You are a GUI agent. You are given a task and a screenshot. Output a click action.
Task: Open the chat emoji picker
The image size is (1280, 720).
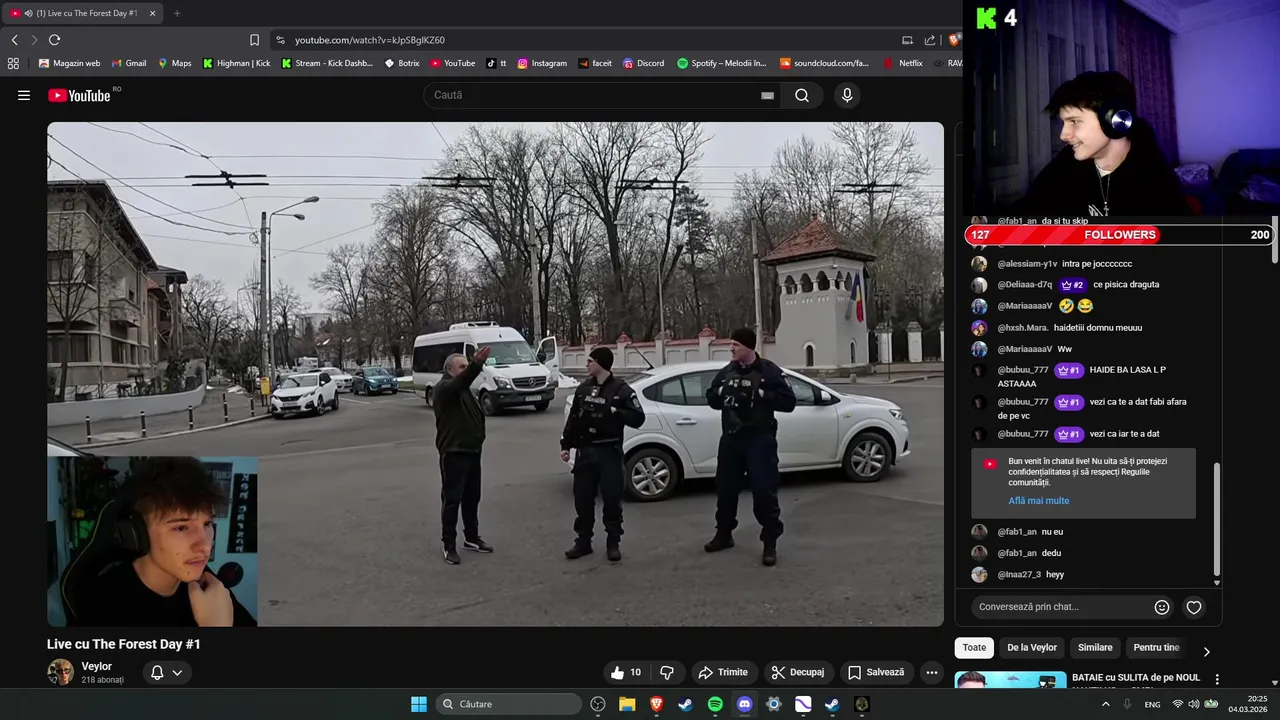click(x=1162, y=607)
